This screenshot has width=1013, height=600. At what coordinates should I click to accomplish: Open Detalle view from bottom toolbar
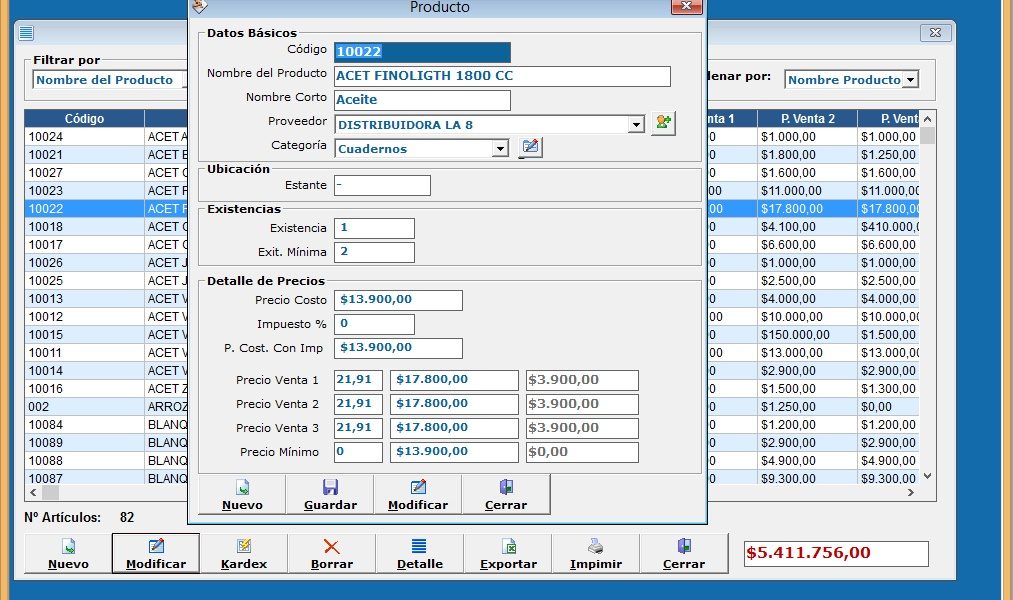[419, 554]
